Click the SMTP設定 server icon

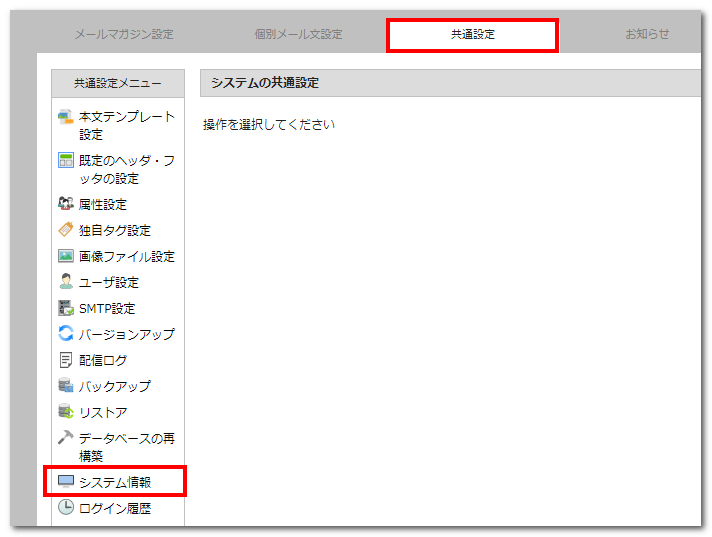[x=65, y=307]
